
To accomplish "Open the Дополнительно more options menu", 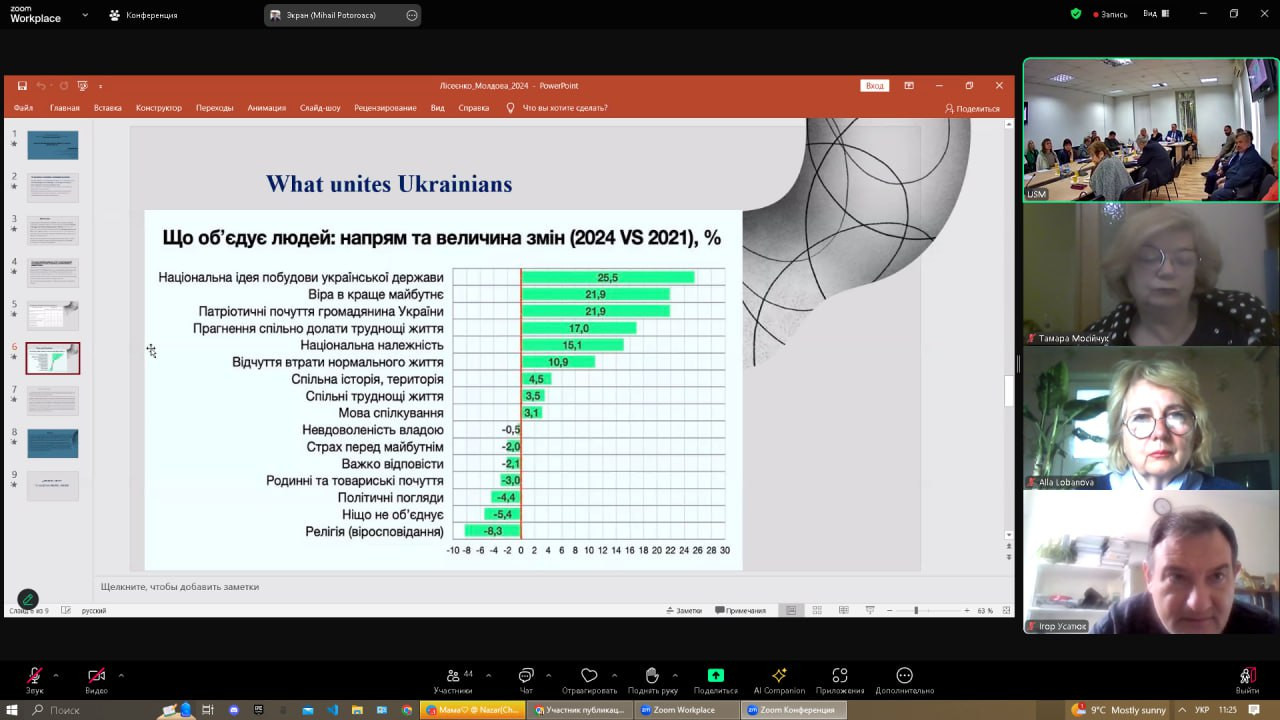I will point(904,676).
